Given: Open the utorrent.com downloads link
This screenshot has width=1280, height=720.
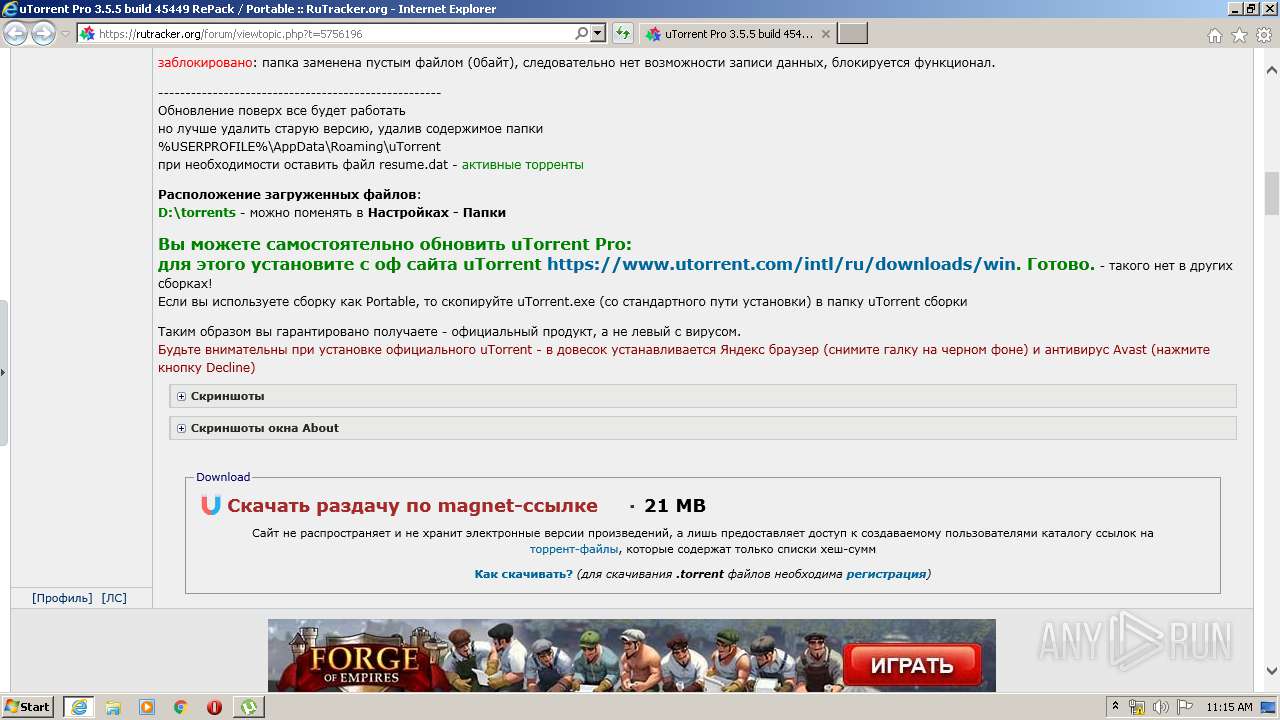Looking at the screenshot, I should click(782, 264).
